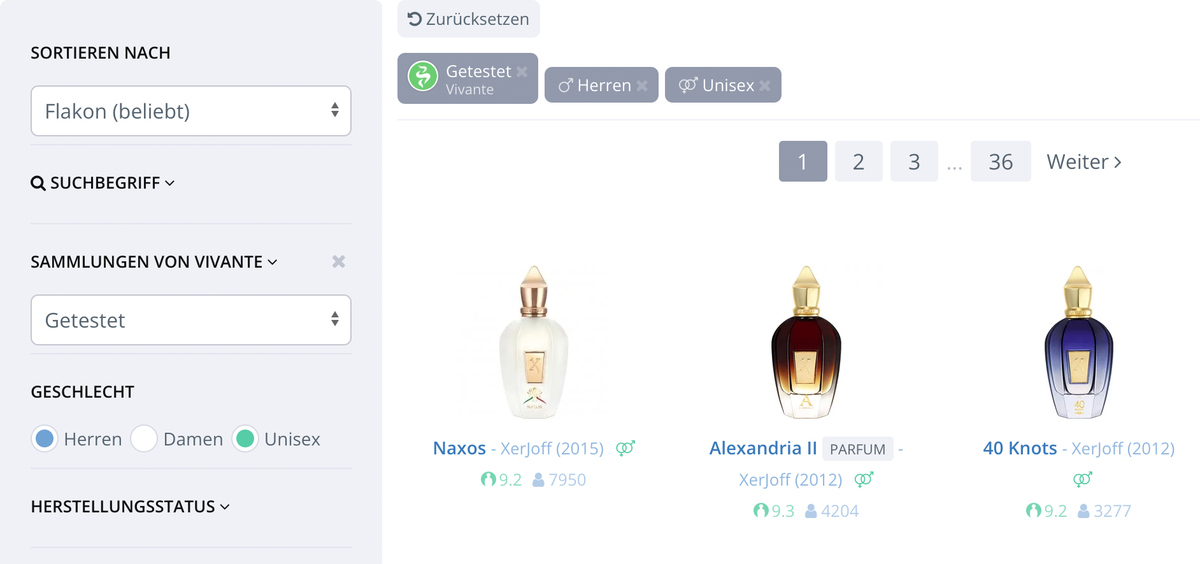Clear the Sammlungen von Vivante filter

tap(339, 261)
